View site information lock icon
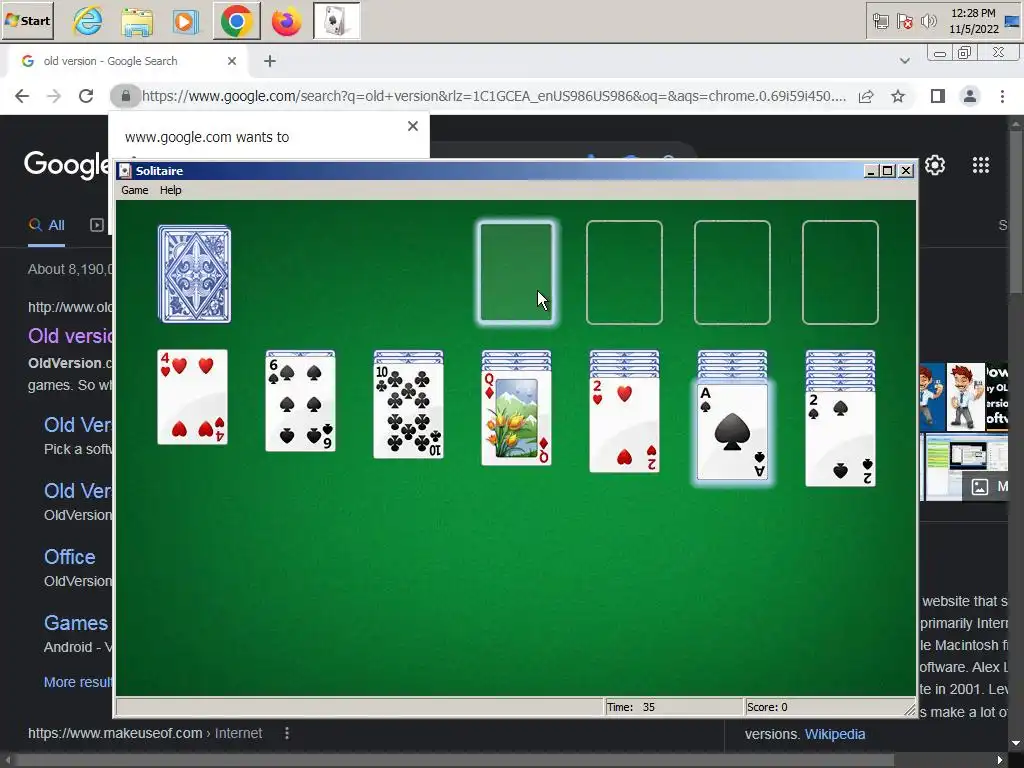 (x=125, y=96)
